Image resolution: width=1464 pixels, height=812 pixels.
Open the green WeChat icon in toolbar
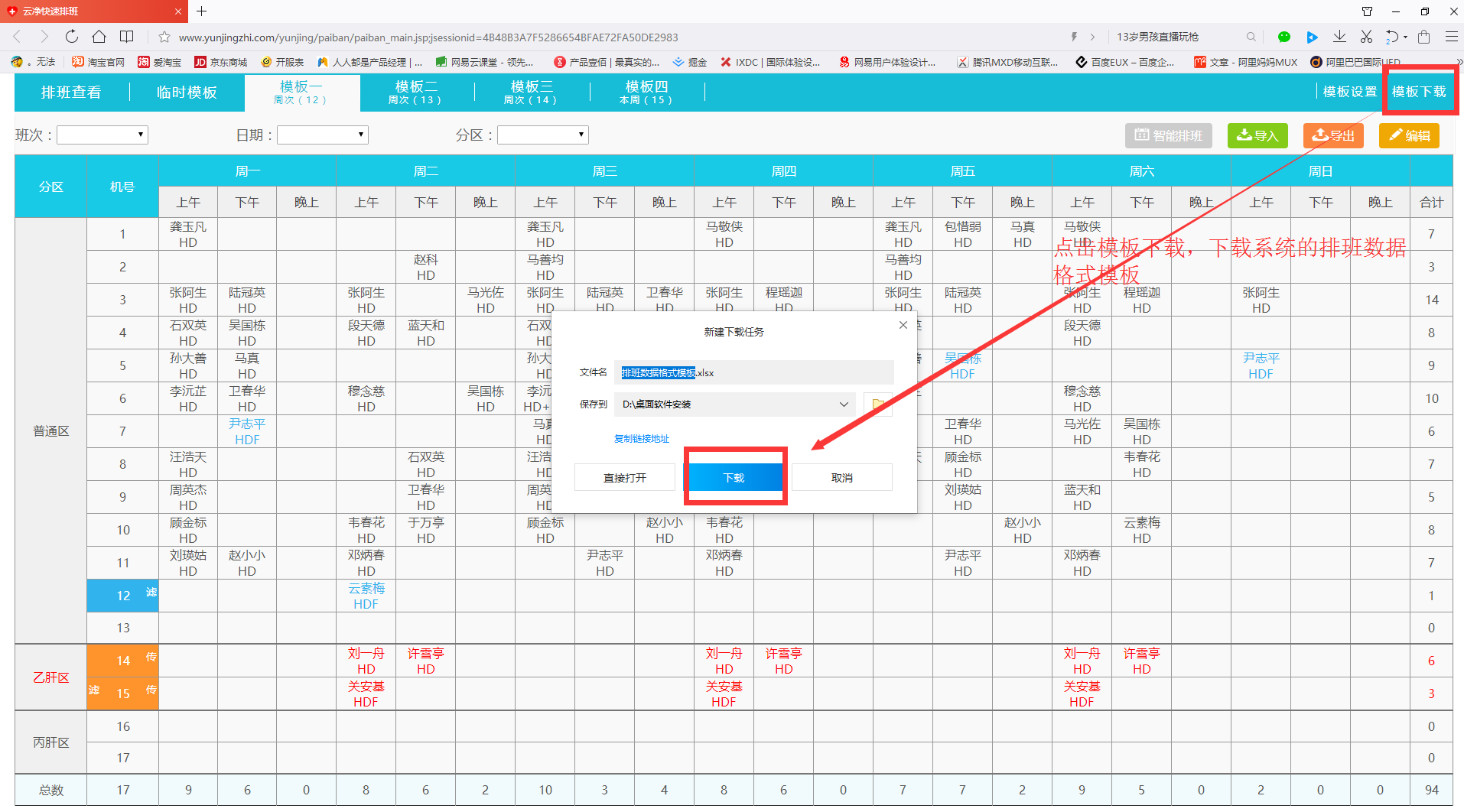1283,37
